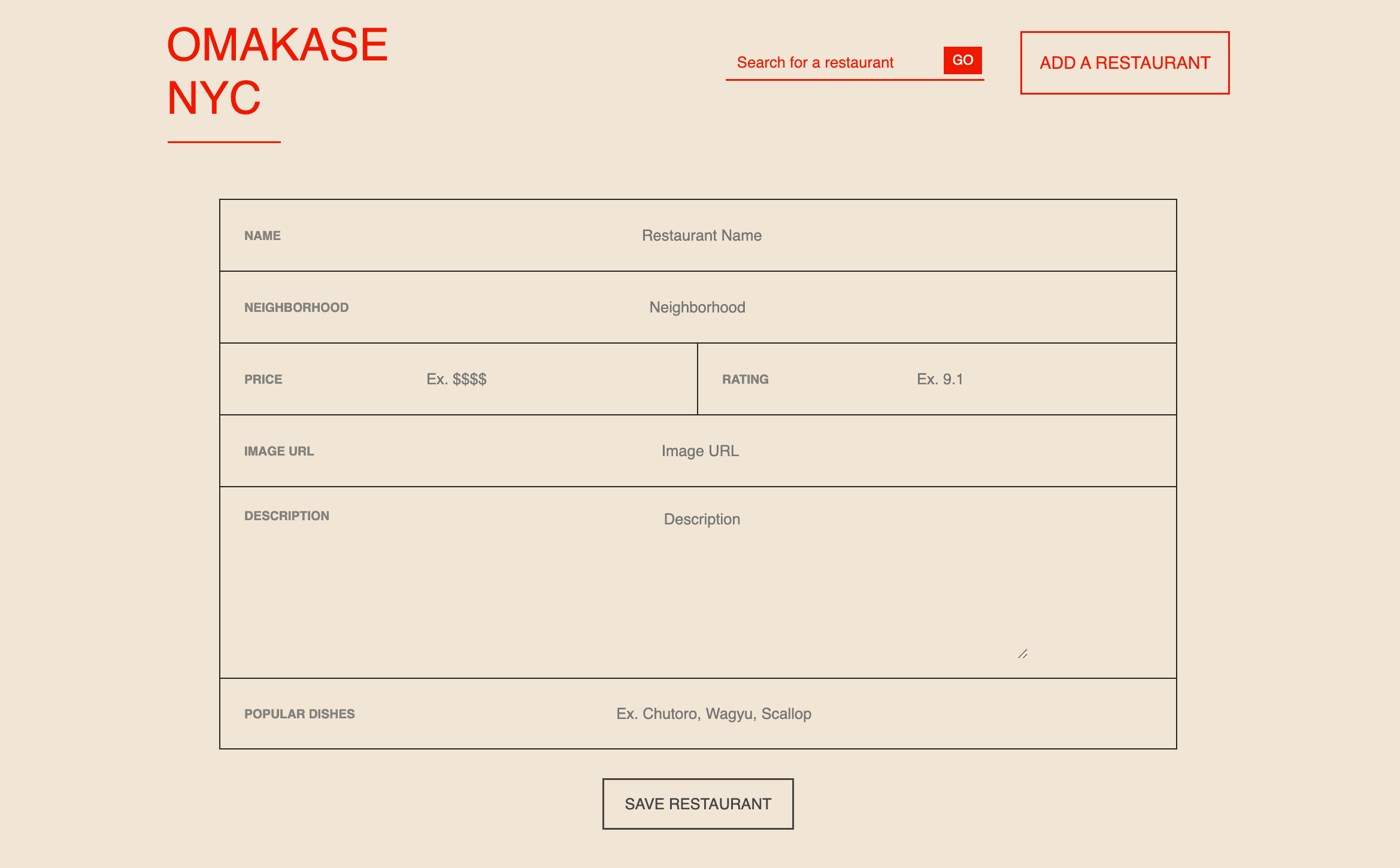Image resolution: width=1400 pixels, height=868 pixels.
Task: Click the Popular Dishes input field
Action: [714, 714]
